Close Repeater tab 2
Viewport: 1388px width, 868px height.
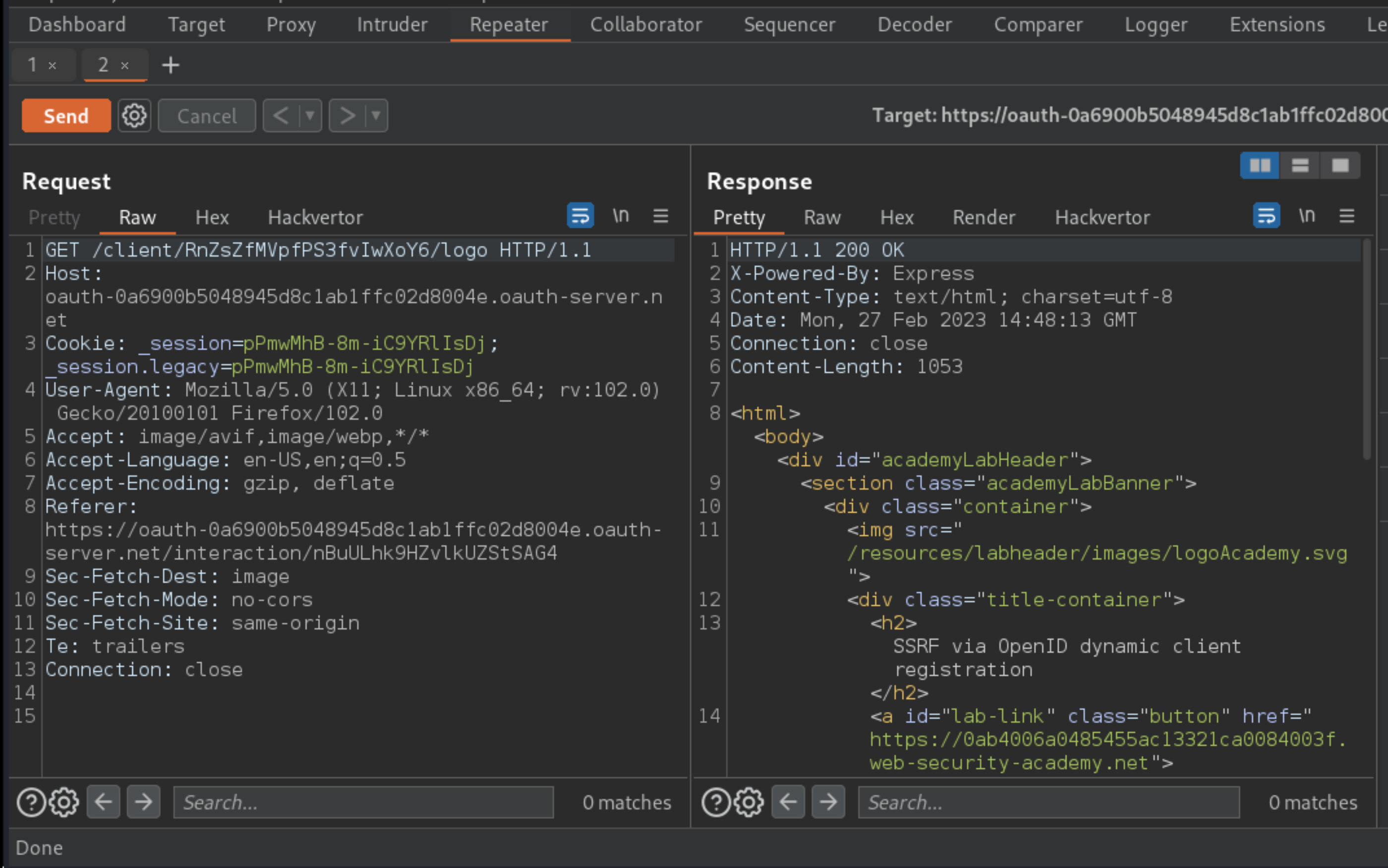pos(124,65)
